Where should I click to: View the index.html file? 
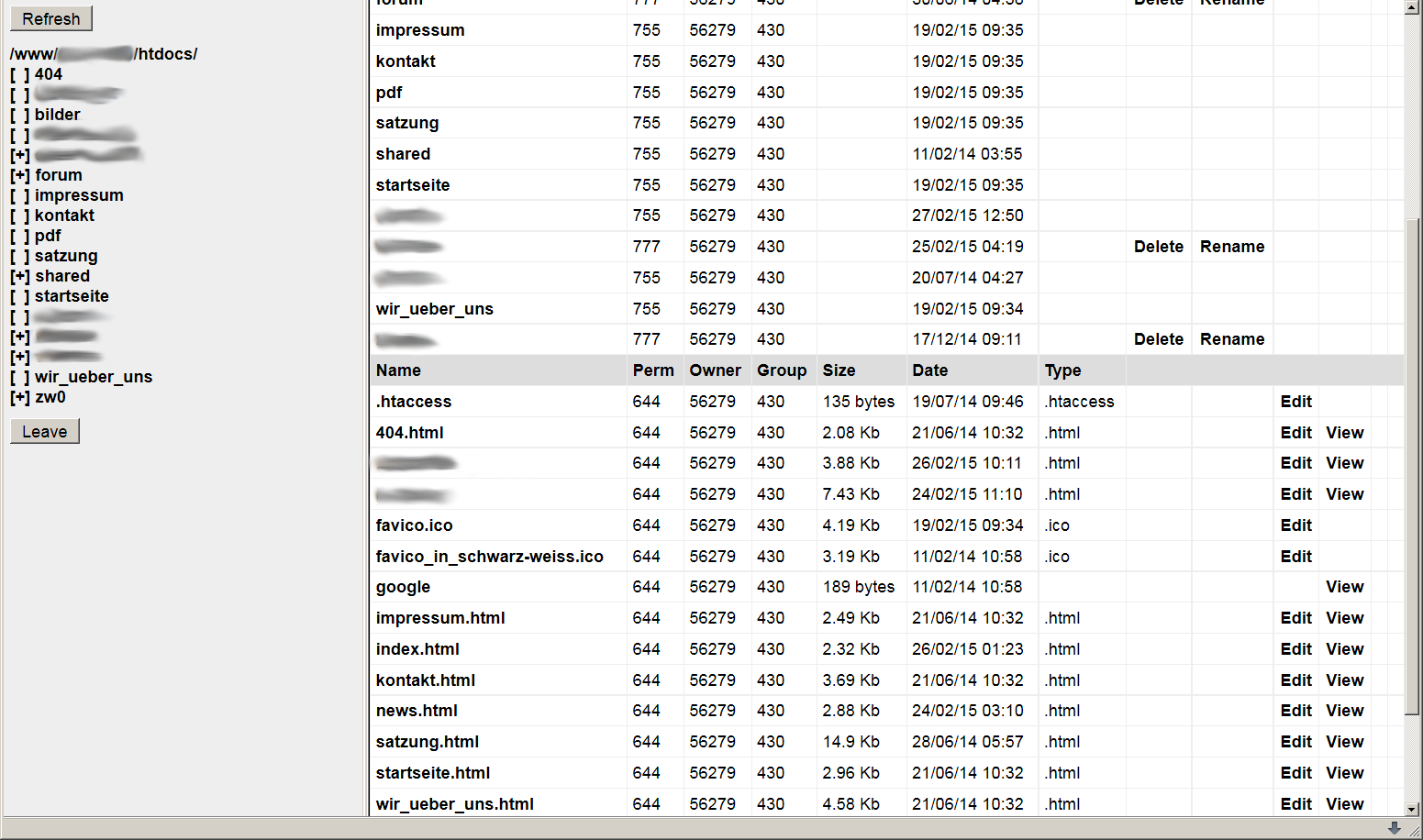pos(1344,649)
